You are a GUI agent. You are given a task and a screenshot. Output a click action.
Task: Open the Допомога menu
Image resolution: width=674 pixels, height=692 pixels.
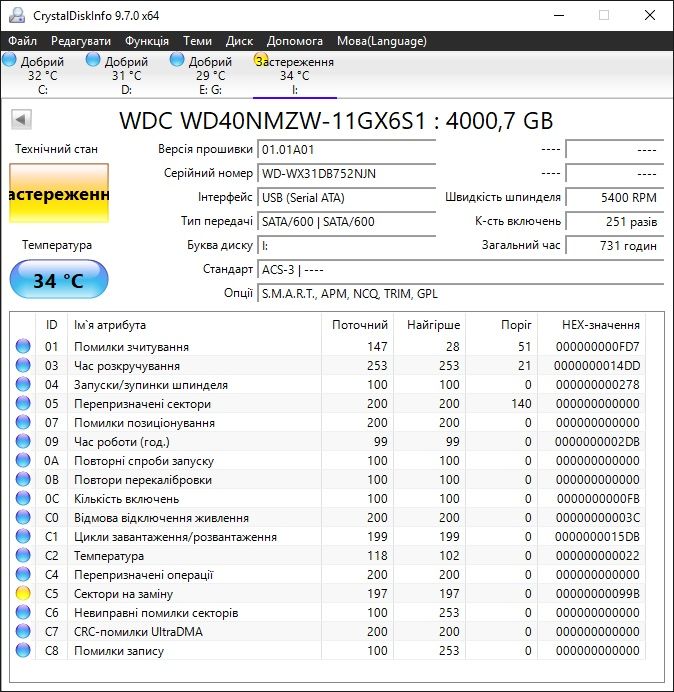point(294,41)
